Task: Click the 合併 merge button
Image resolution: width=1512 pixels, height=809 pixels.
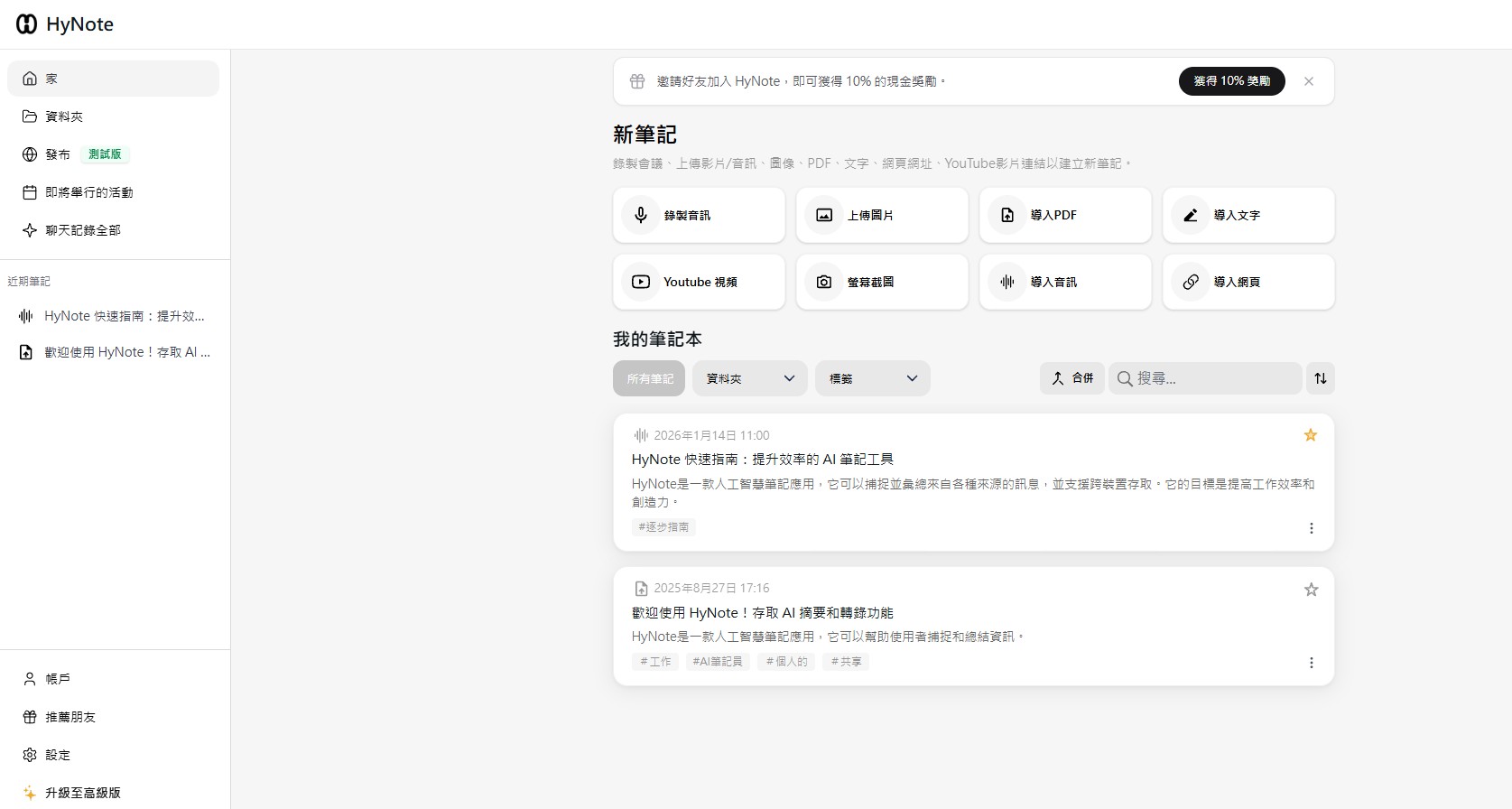Action: pos(1071,378)
